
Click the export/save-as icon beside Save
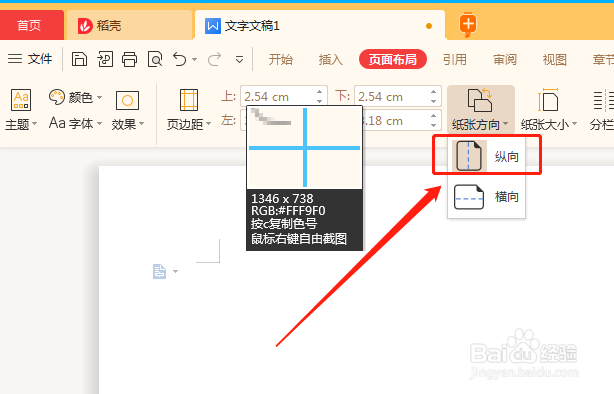coord(105,60)
